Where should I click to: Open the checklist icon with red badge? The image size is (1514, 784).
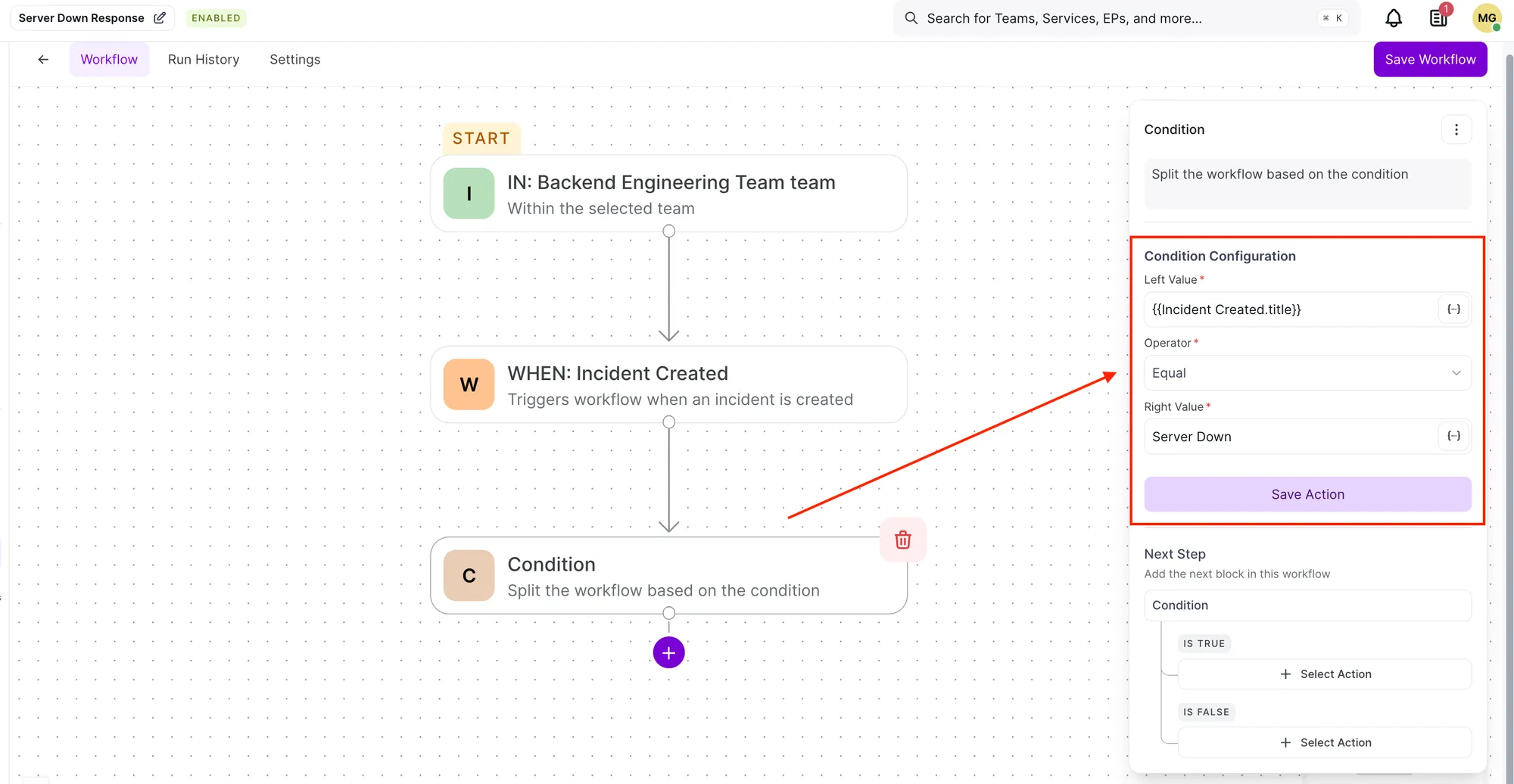[1438, 18]
